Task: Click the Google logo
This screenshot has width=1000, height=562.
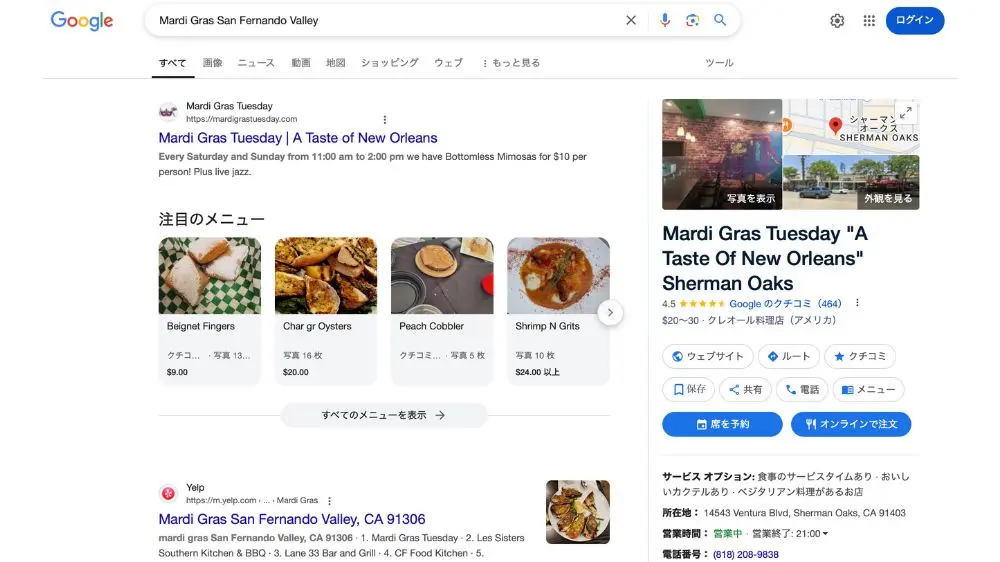Action: 82,20
